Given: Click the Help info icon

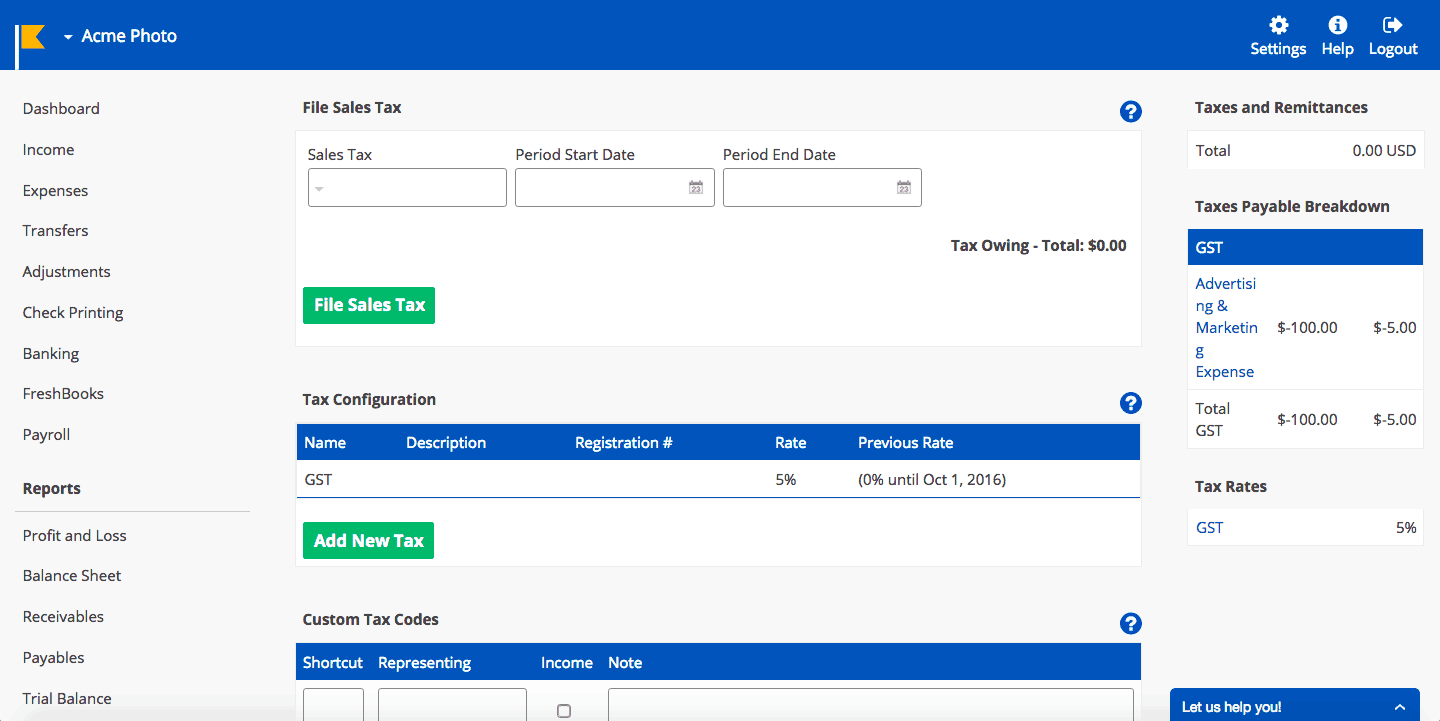Looking at the screenshot, I should tap(1337, 25).
